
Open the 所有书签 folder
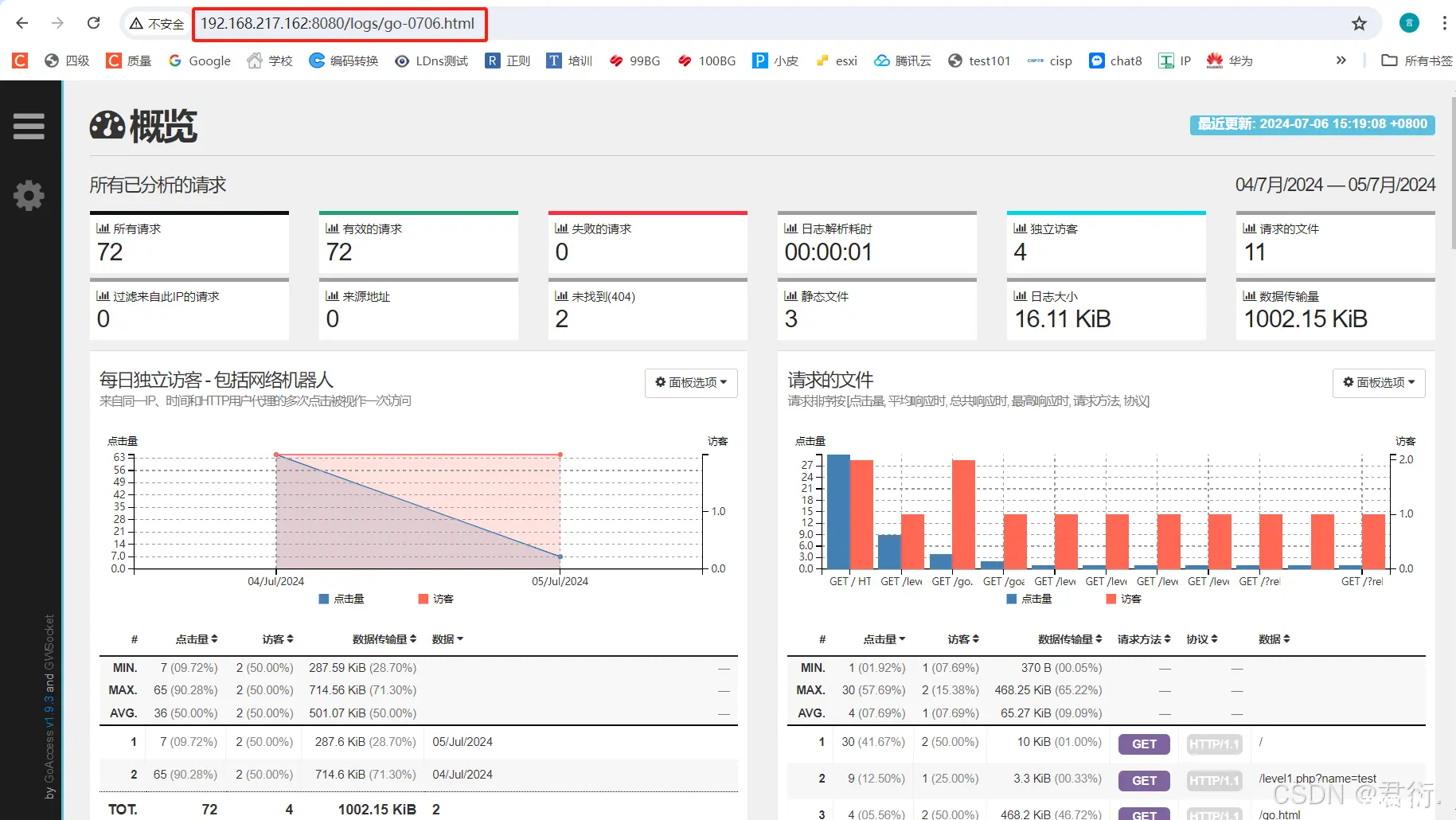1417,61
